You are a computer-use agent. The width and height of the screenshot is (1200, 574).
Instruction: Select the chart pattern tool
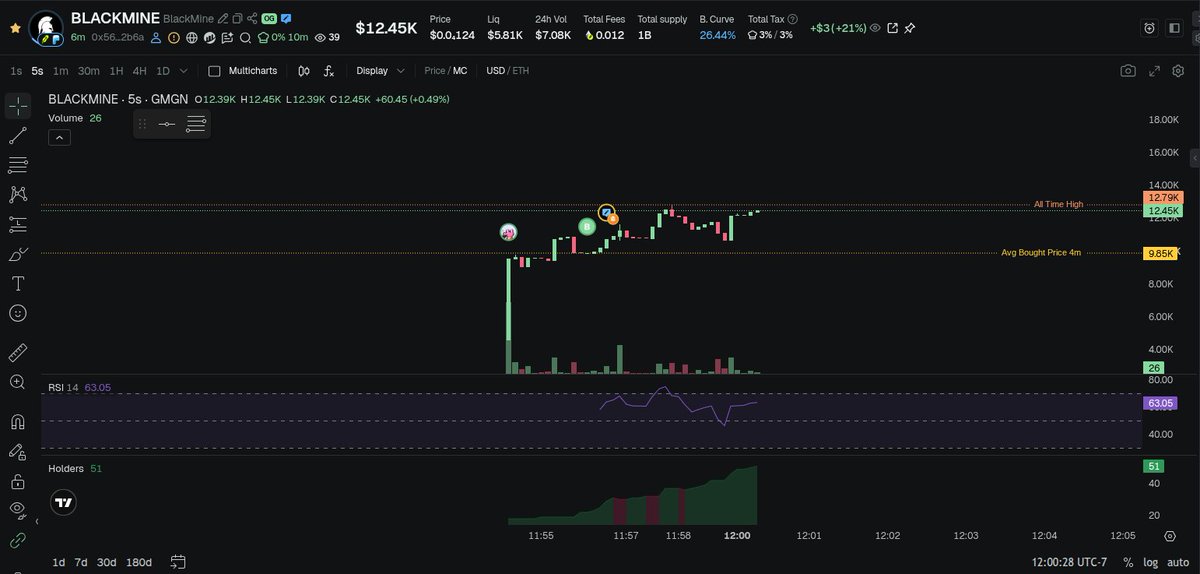(18, 194)
